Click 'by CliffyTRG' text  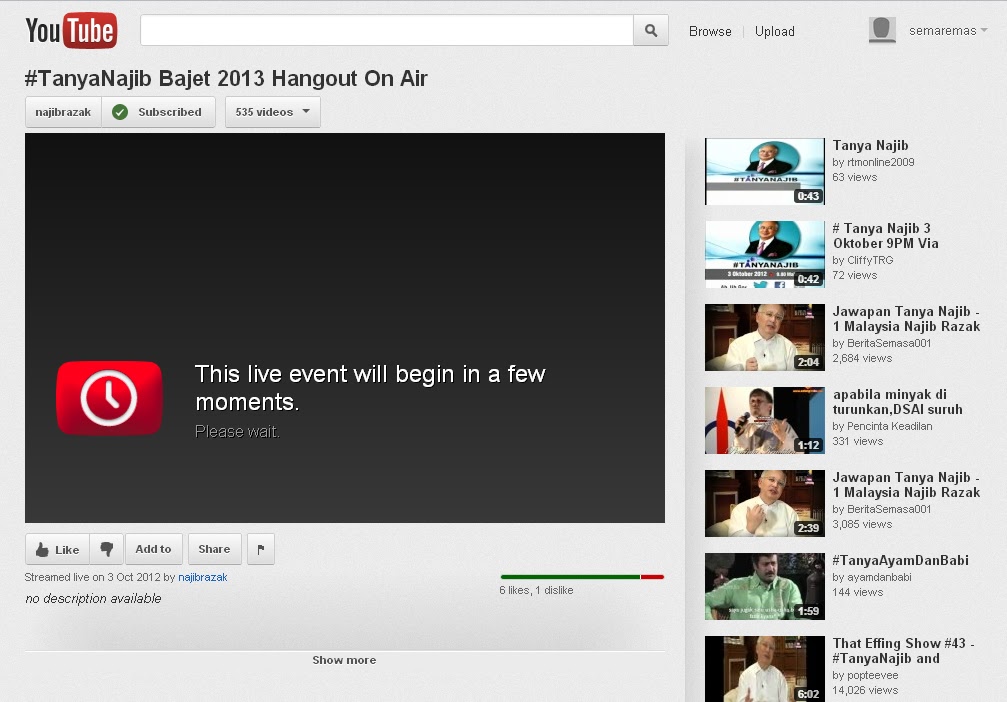tap(863, 260)
